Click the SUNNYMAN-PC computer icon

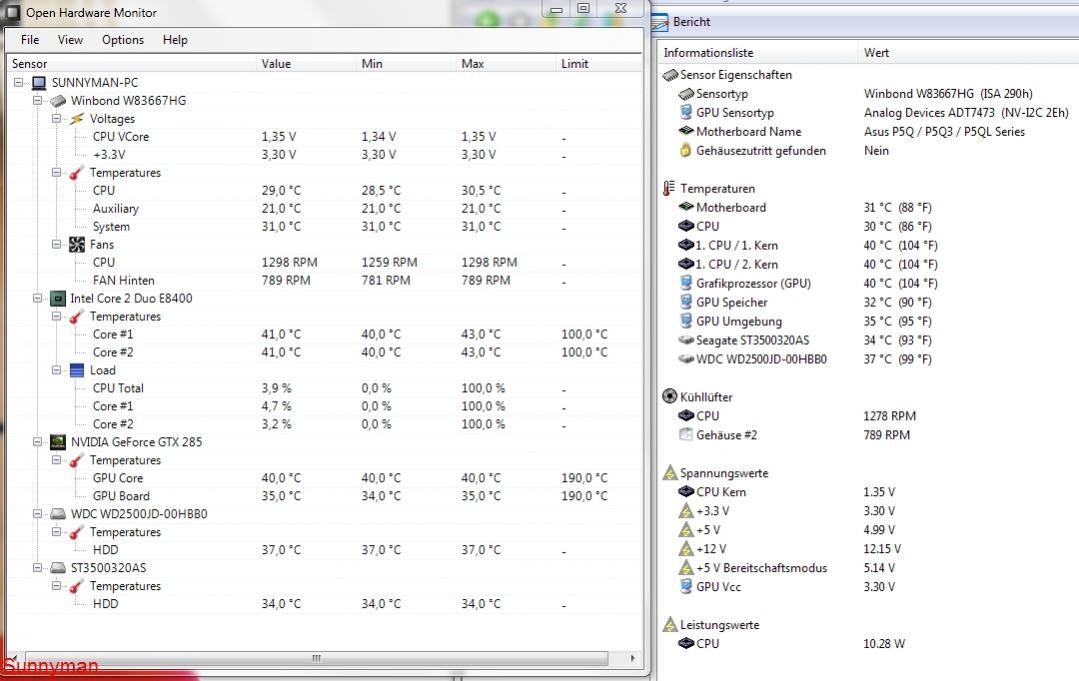(39, 83)
